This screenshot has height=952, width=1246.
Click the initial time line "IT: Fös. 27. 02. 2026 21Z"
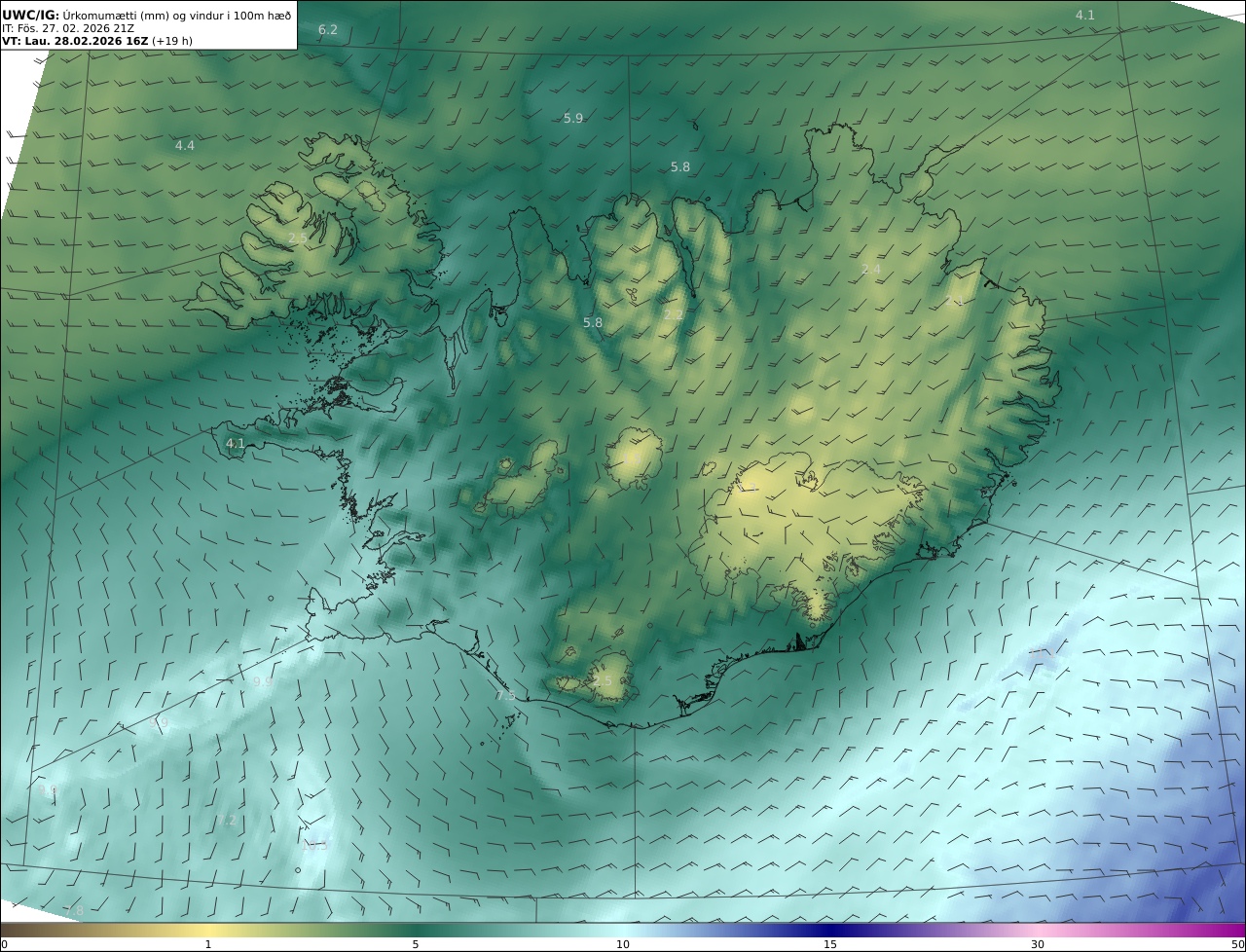click(x=68, y=28)
